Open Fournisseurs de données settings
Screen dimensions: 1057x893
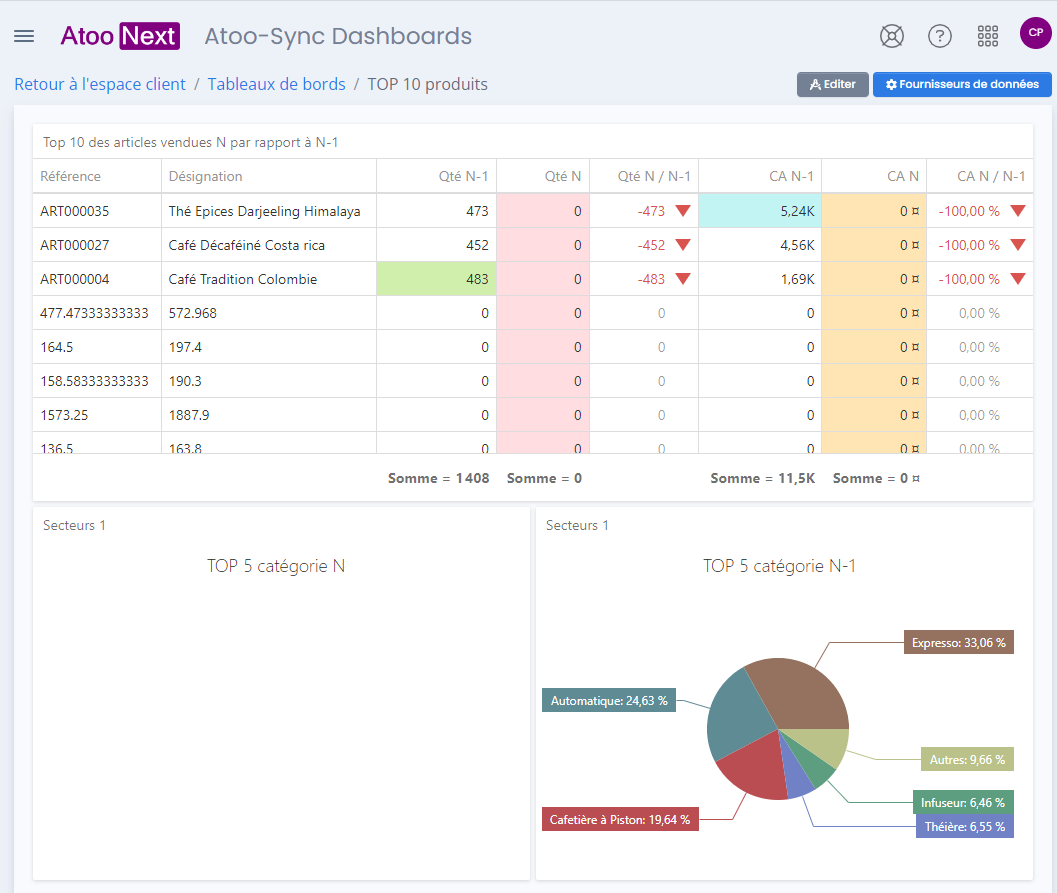962,84
